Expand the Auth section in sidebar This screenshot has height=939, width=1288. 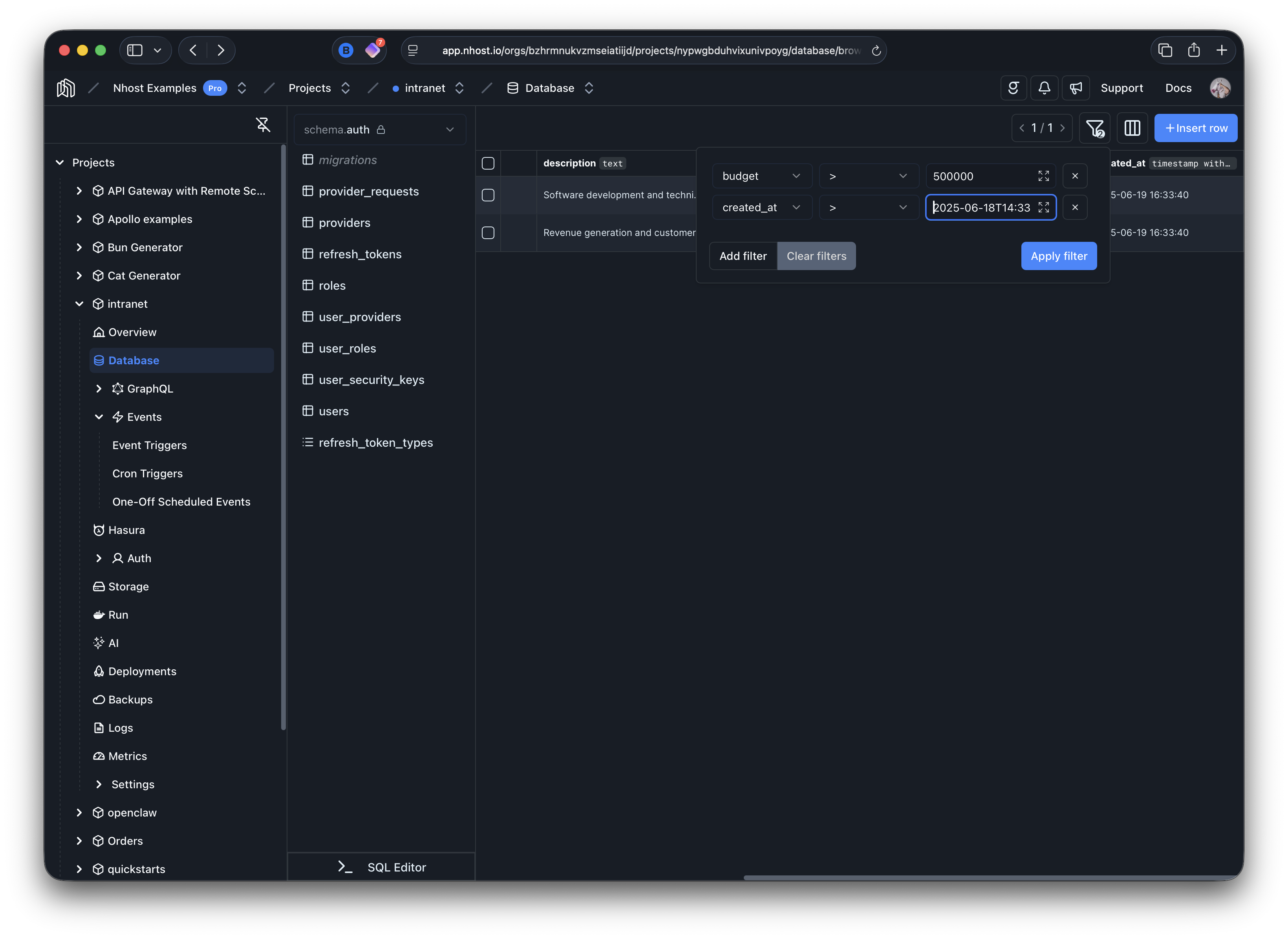coord(99,557)
